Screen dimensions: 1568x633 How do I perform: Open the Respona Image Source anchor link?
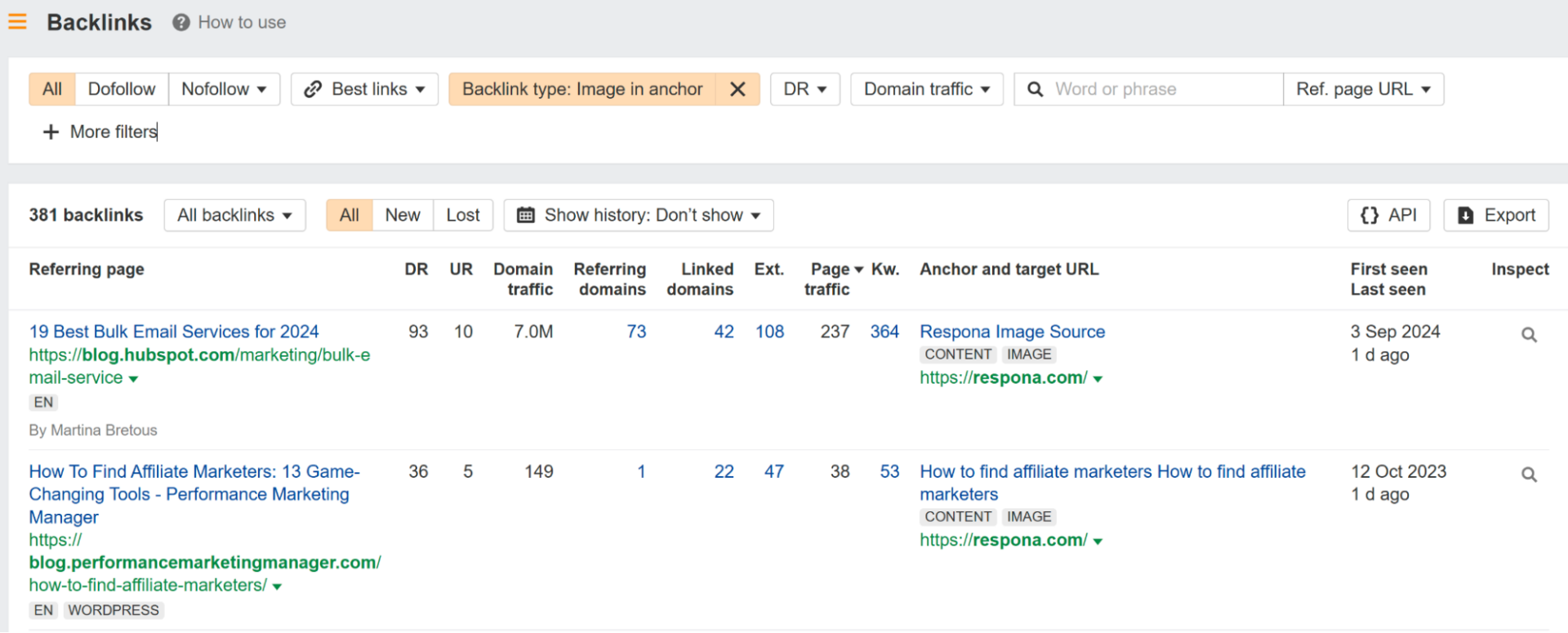(x=1012, y=332)
